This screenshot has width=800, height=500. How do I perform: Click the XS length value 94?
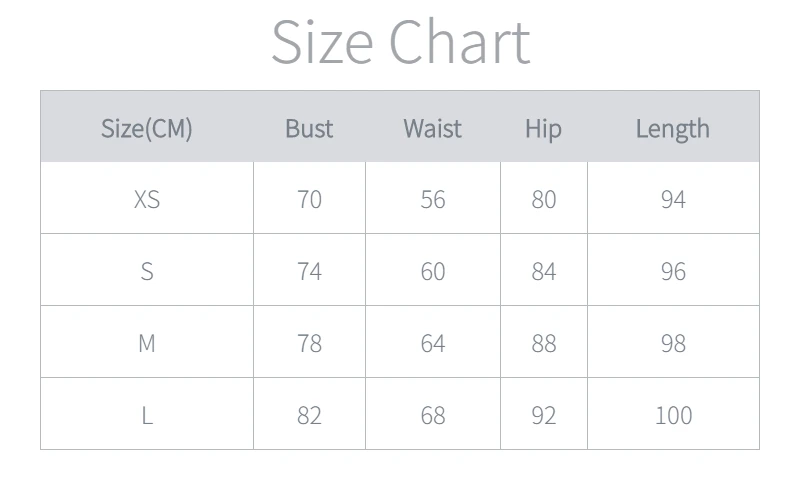point(673,199)
